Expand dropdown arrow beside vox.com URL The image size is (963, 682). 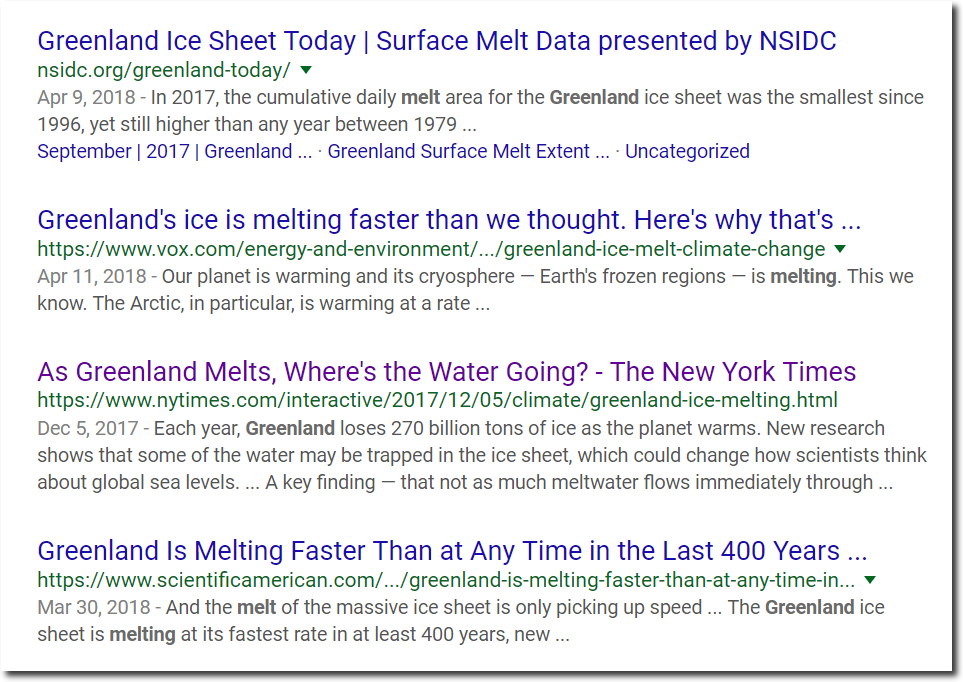tap(840, 249)
